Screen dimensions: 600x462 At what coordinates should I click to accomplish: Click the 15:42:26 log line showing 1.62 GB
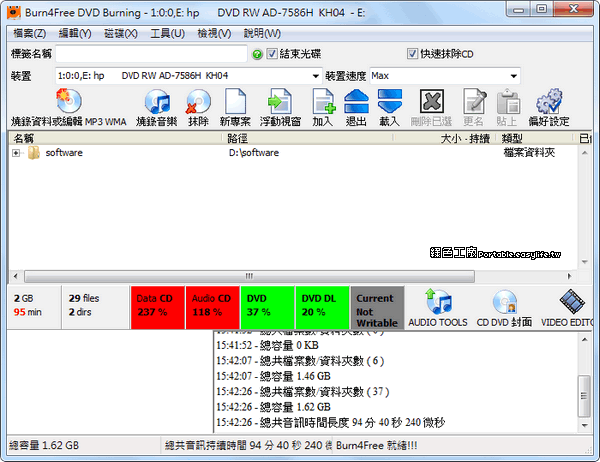(273, 407)
